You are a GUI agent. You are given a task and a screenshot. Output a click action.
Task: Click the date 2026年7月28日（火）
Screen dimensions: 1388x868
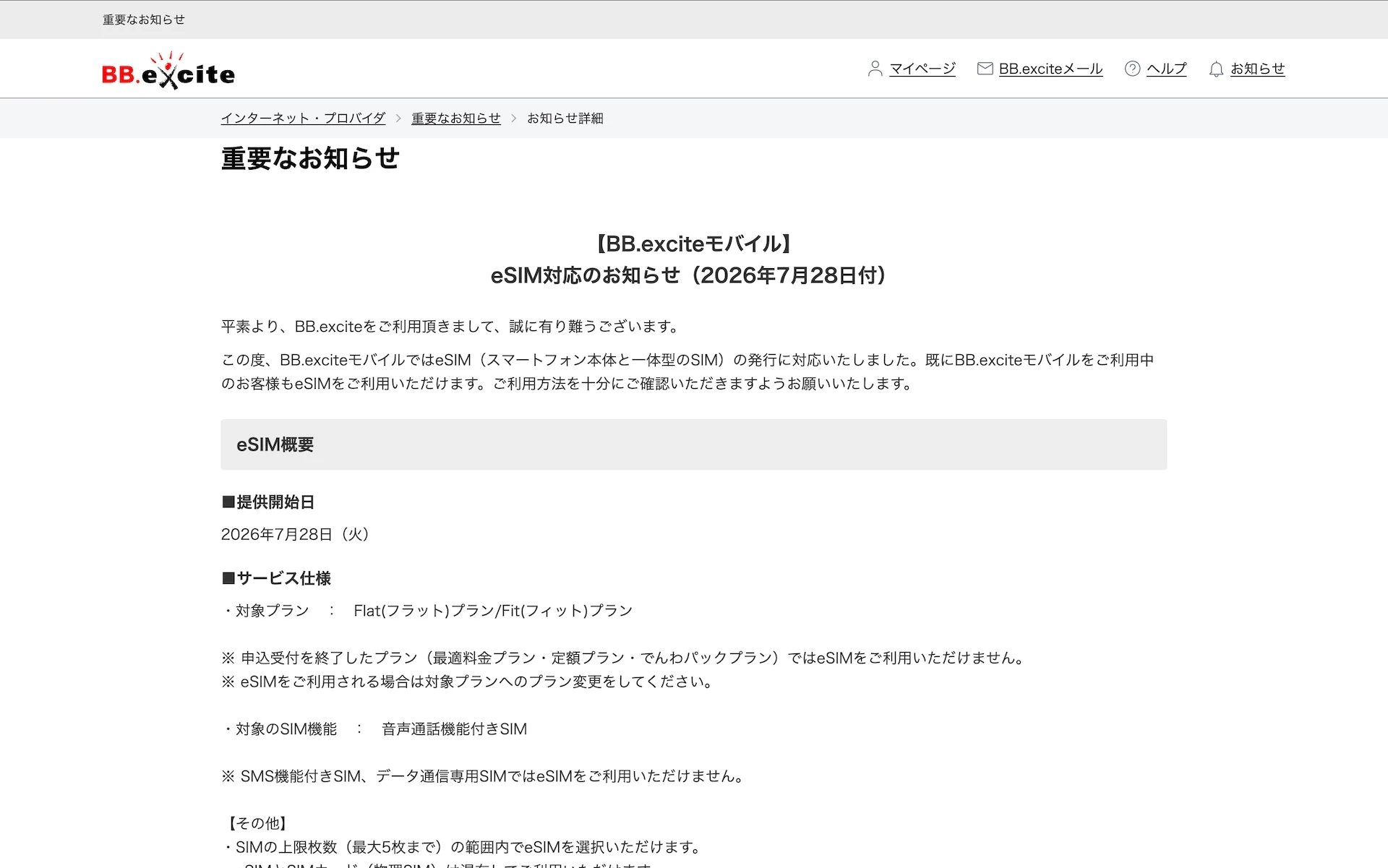(x=296, y=534)
